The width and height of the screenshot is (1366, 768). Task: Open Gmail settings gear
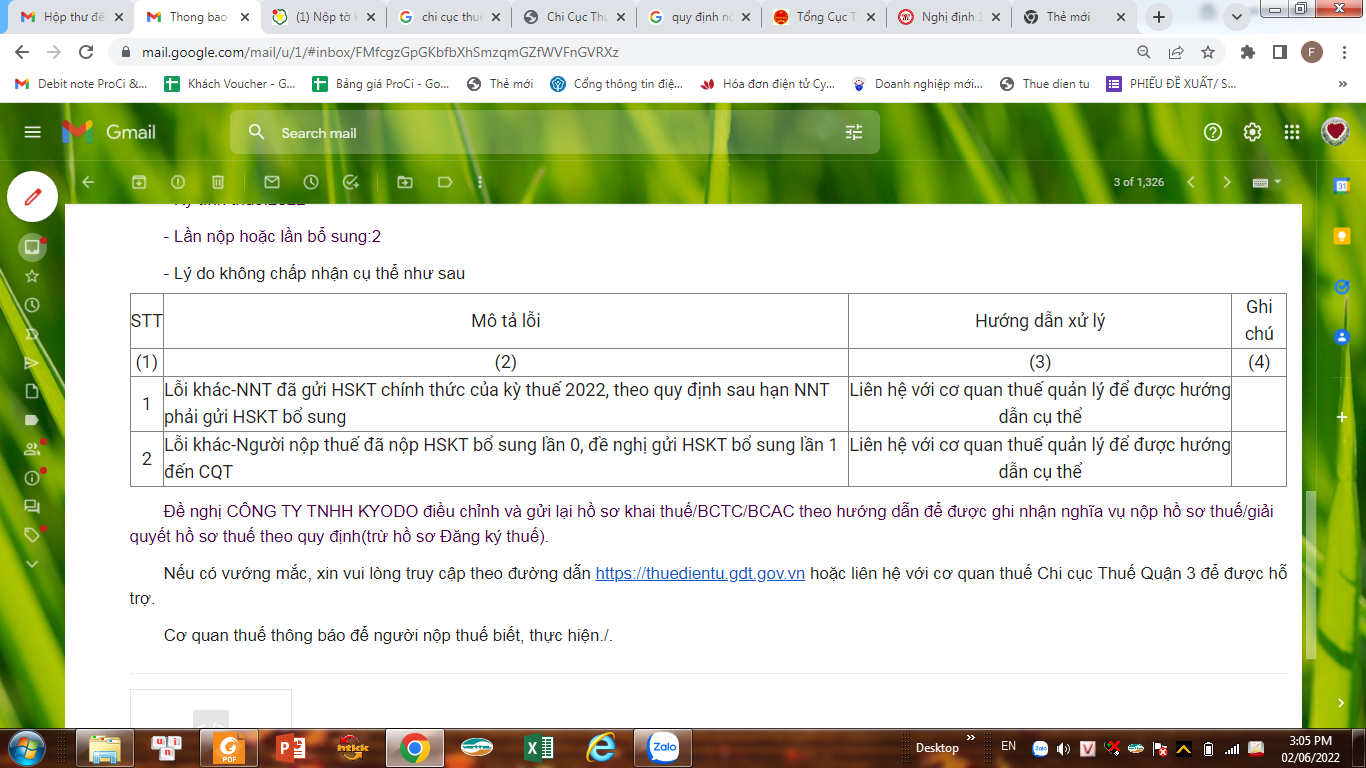(1252, 132)
